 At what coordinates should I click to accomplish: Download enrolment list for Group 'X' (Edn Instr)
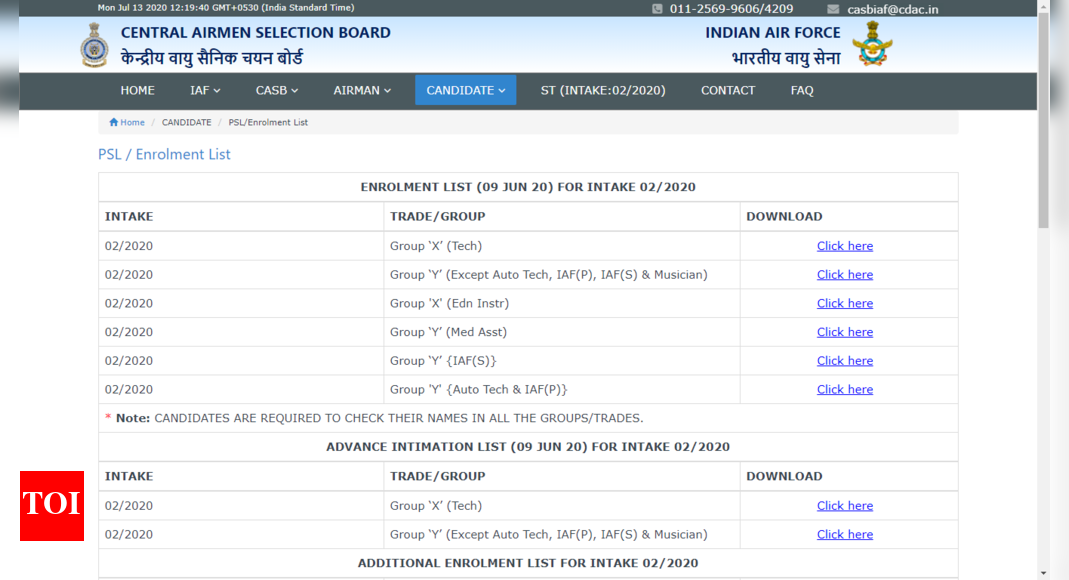[844, 303]
